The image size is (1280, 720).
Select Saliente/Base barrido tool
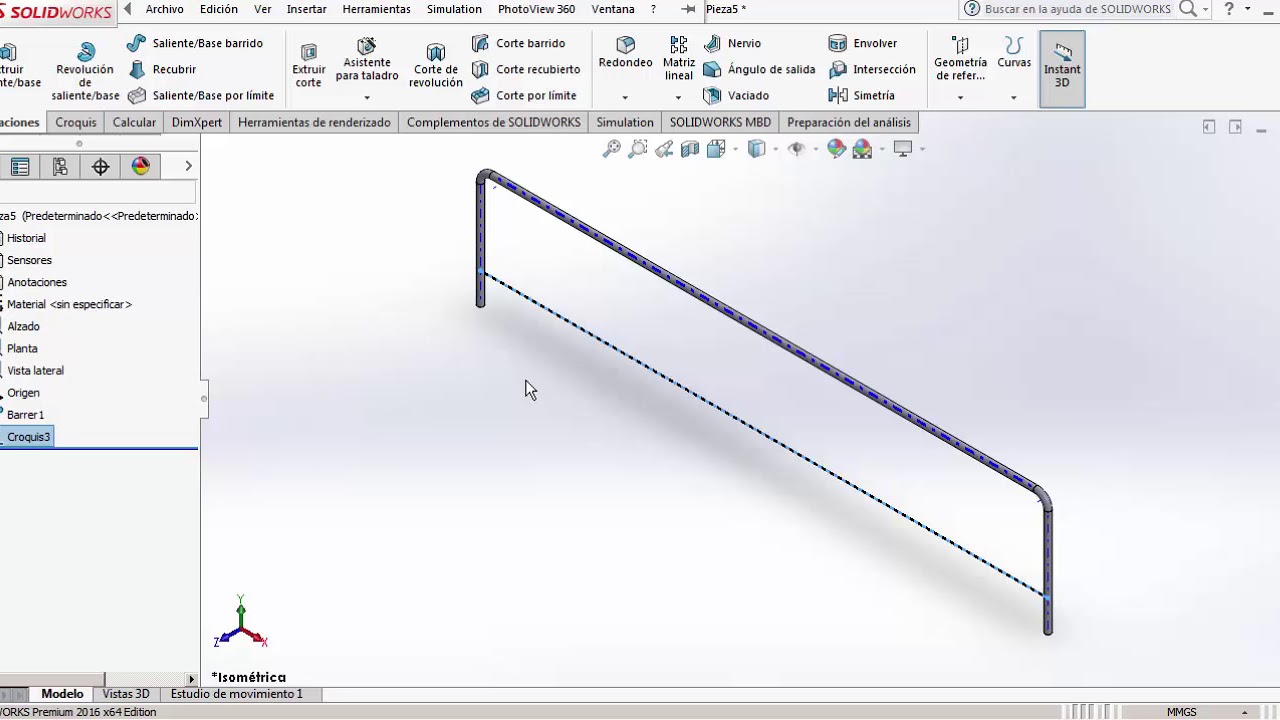(196, 43)
